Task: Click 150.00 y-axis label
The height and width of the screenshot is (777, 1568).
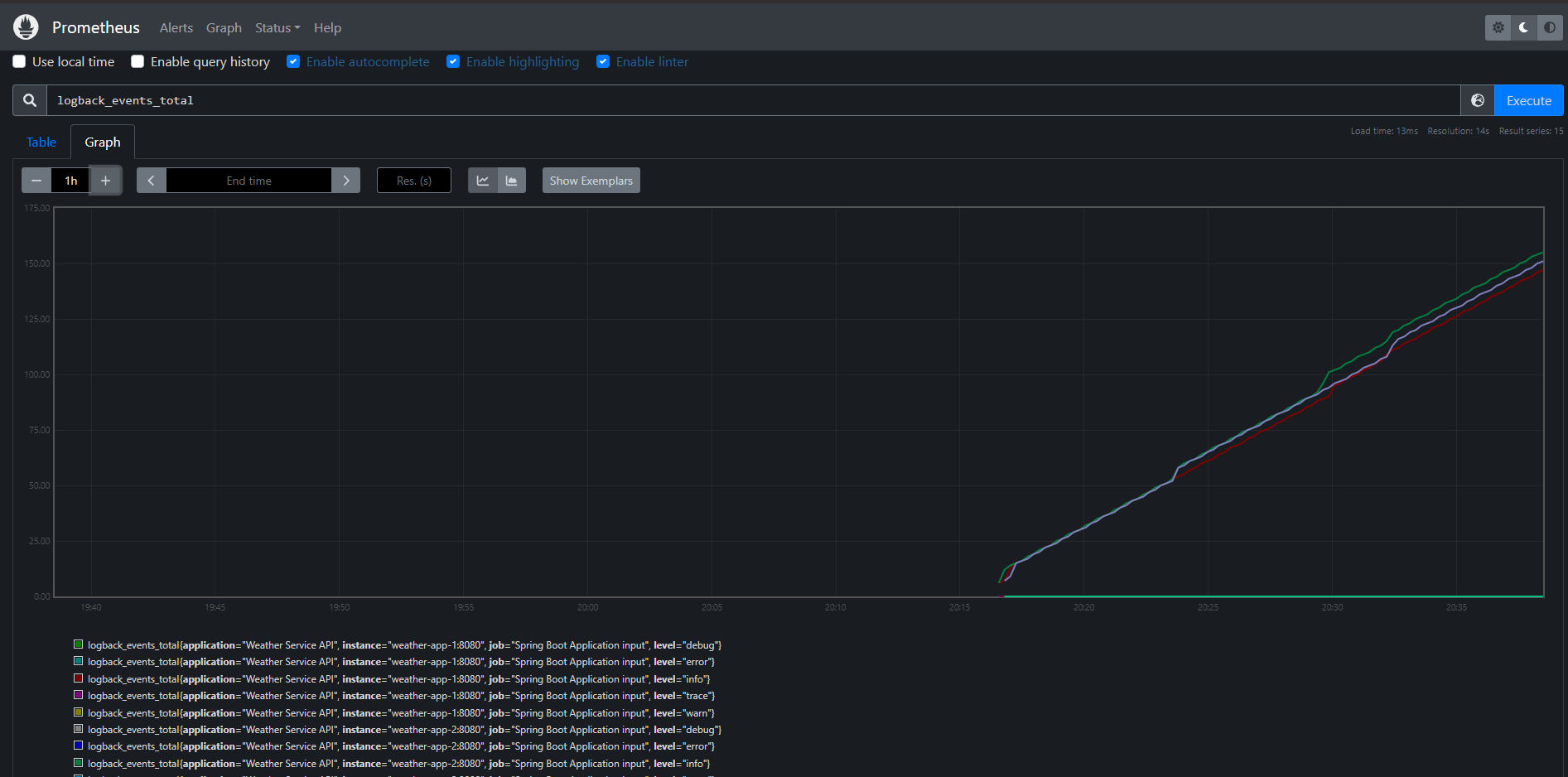Action: click(37, 263)
